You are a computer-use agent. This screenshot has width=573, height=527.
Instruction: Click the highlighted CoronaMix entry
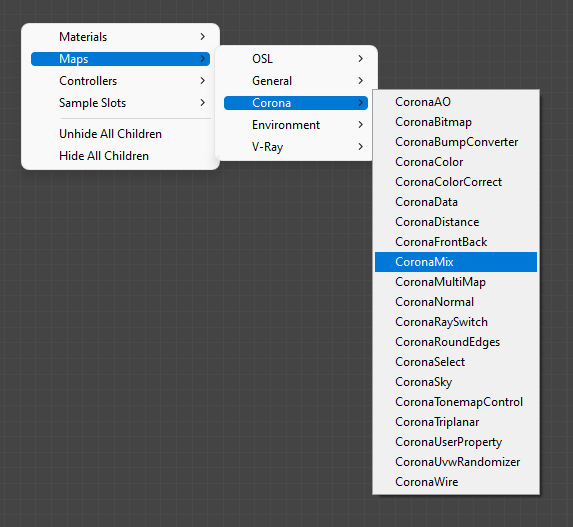coord(456,262)
